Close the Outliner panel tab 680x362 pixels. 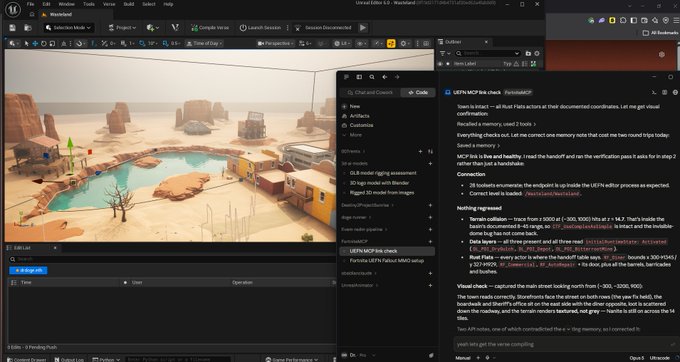(486, 42)
